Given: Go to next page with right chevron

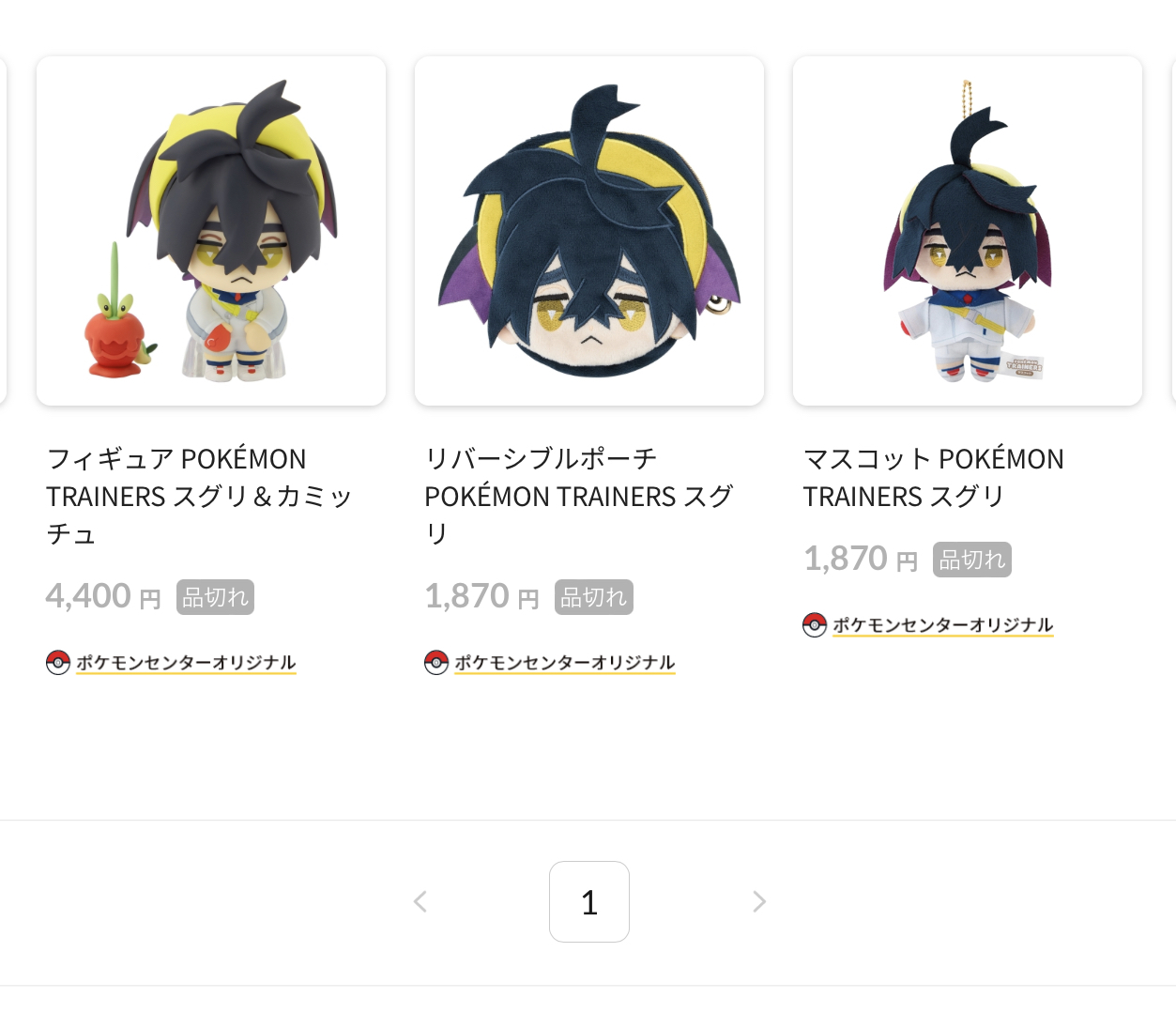Looking at the screenshot, I should 759,902.
